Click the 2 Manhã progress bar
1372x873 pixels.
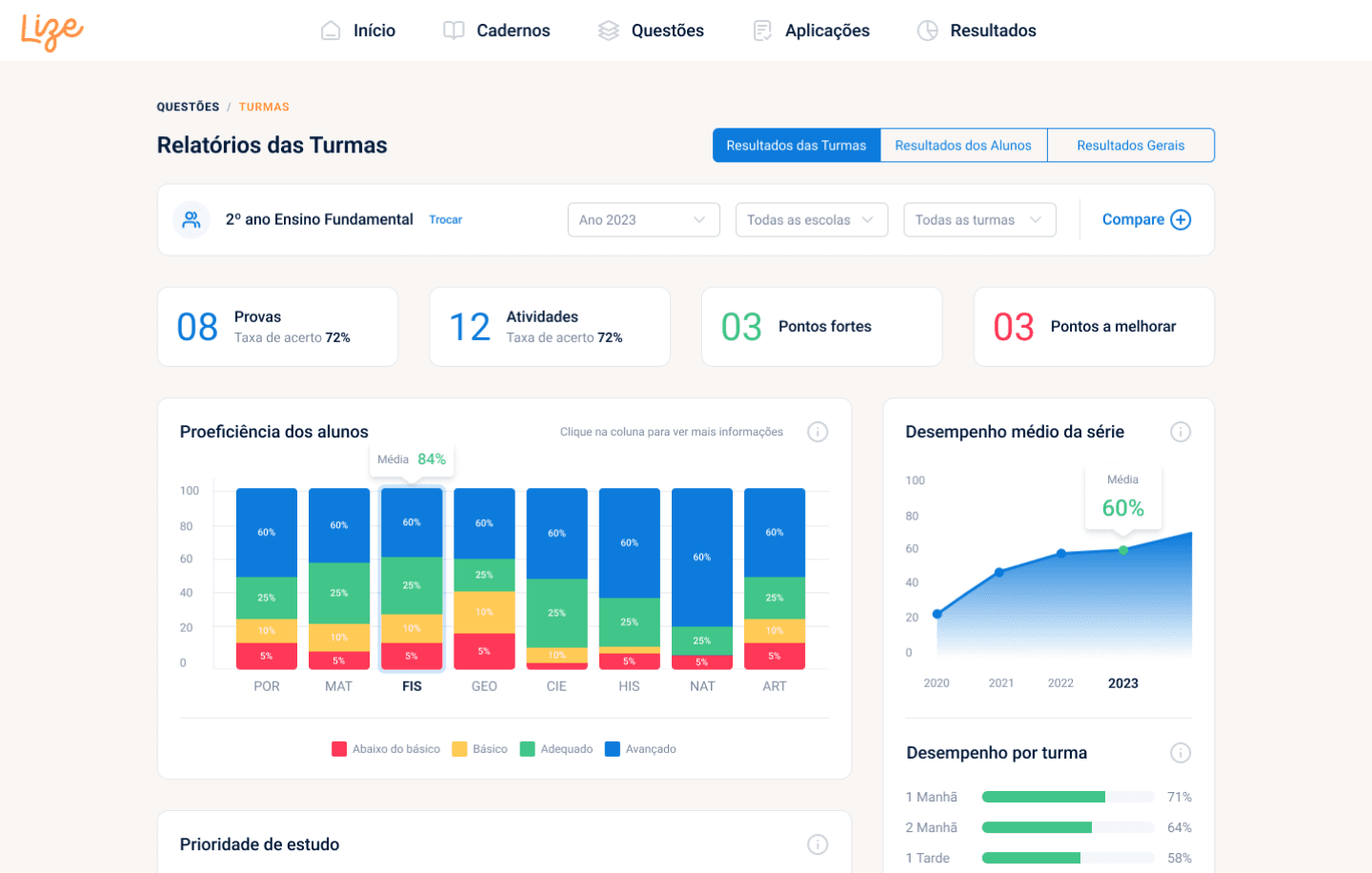(x=1068, y=827)
